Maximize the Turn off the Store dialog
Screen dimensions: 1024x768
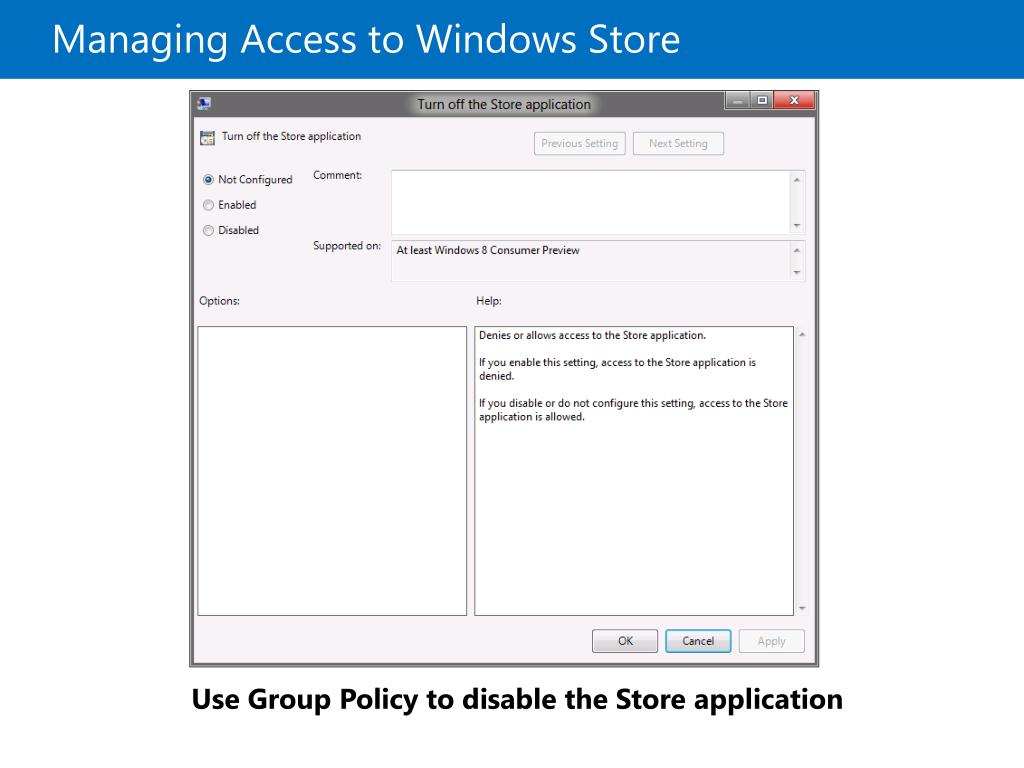(761, 101)
